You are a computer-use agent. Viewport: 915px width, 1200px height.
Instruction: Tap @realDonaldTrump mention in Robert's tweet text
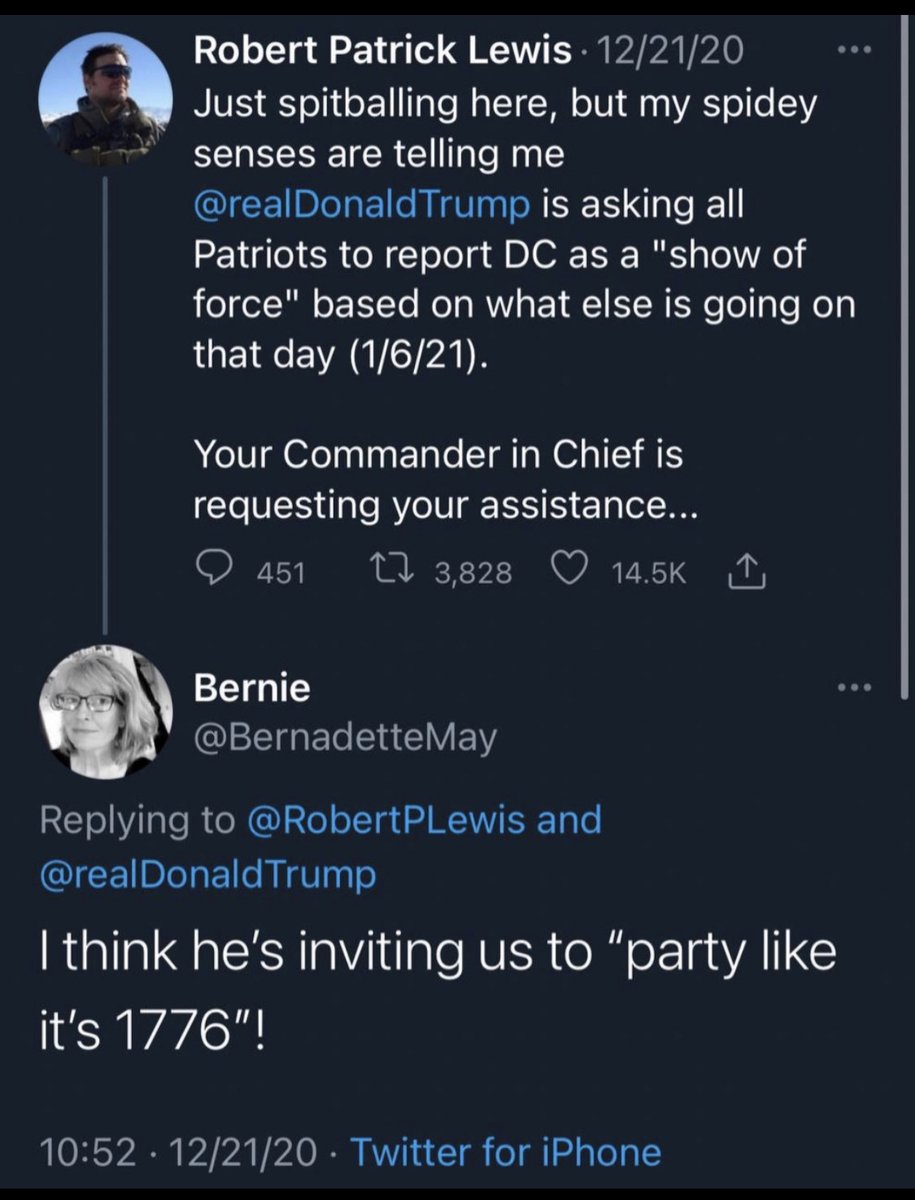point(362,206)
